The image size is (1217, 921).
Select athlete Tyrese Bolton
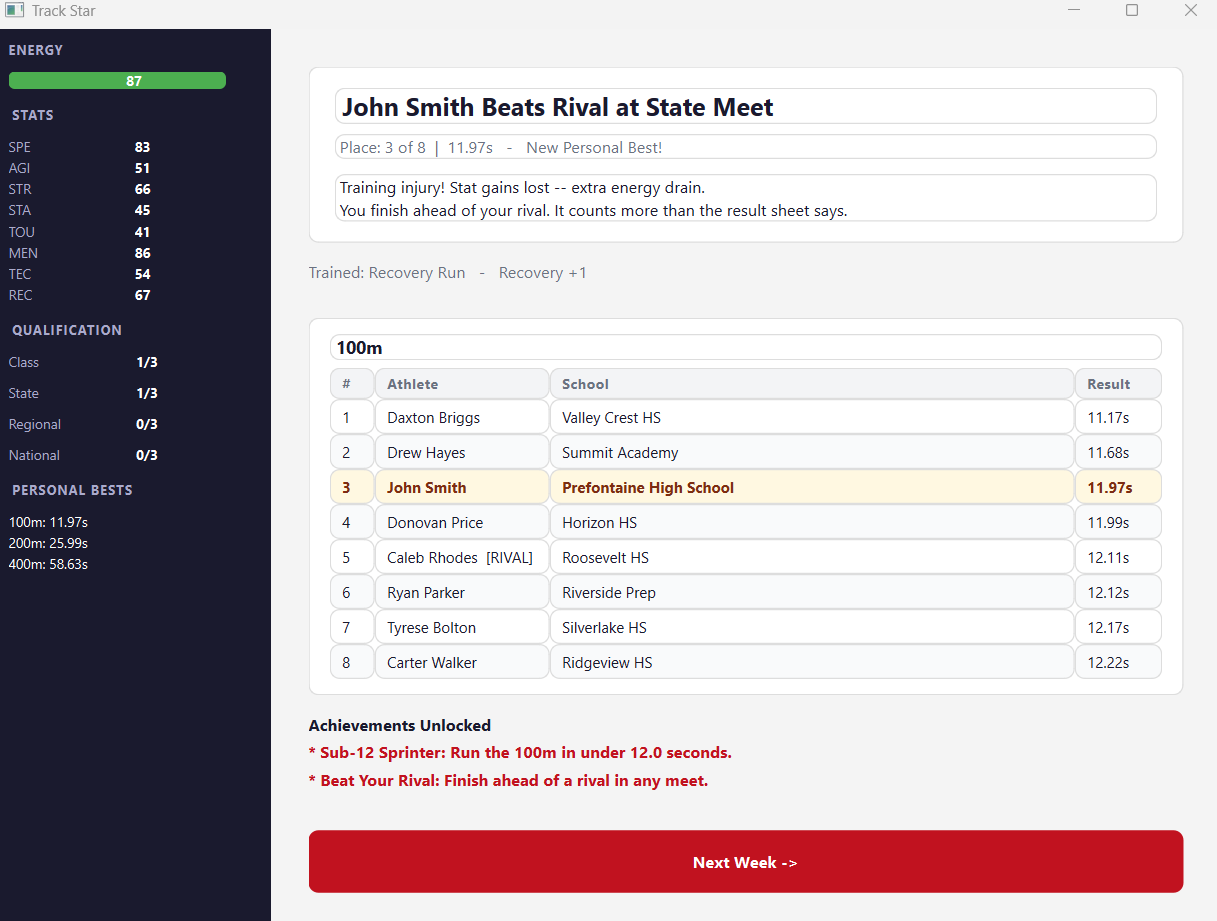pyautogui.click(x=462, y=627)
